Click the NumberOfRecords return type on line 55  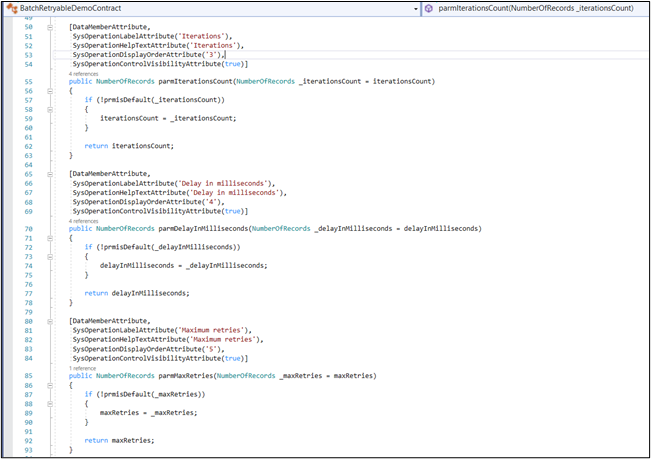125,81
